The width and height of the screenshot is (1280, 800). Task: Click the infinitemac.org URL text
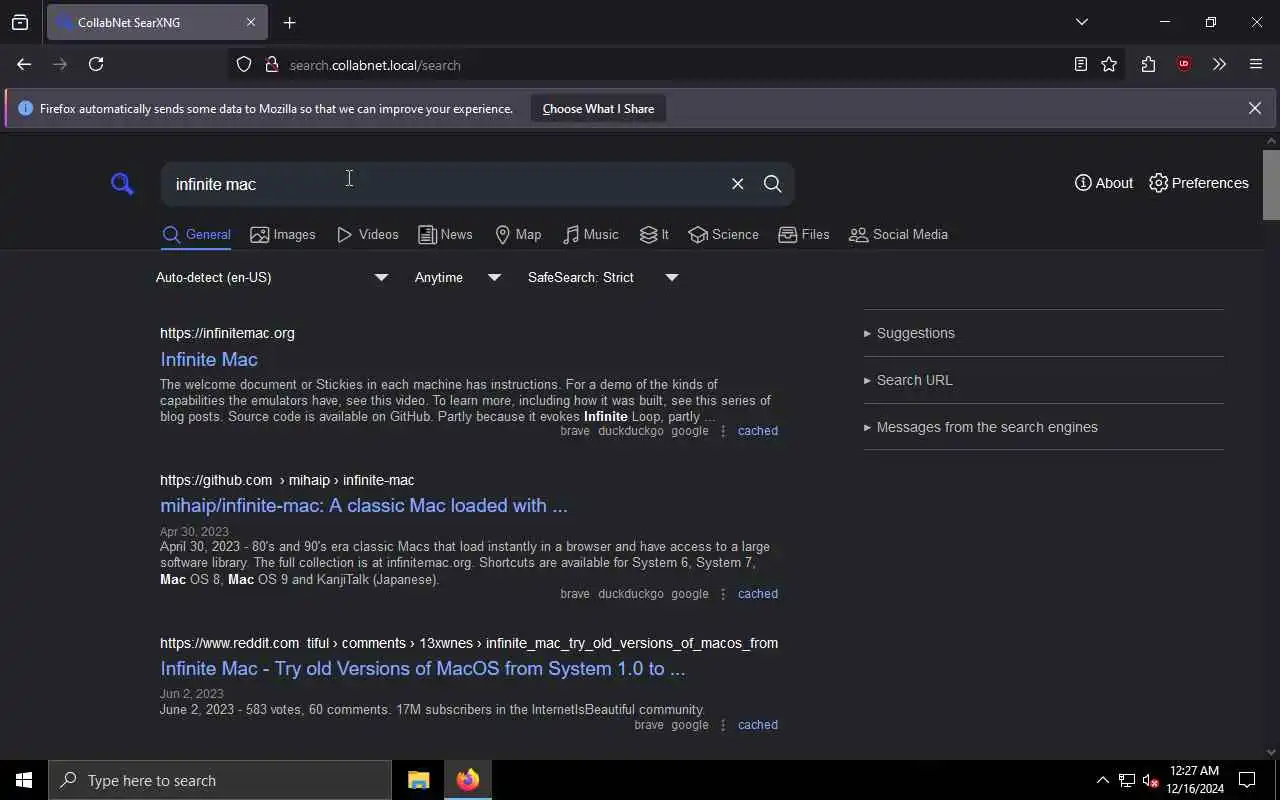(x=227, y=333)
